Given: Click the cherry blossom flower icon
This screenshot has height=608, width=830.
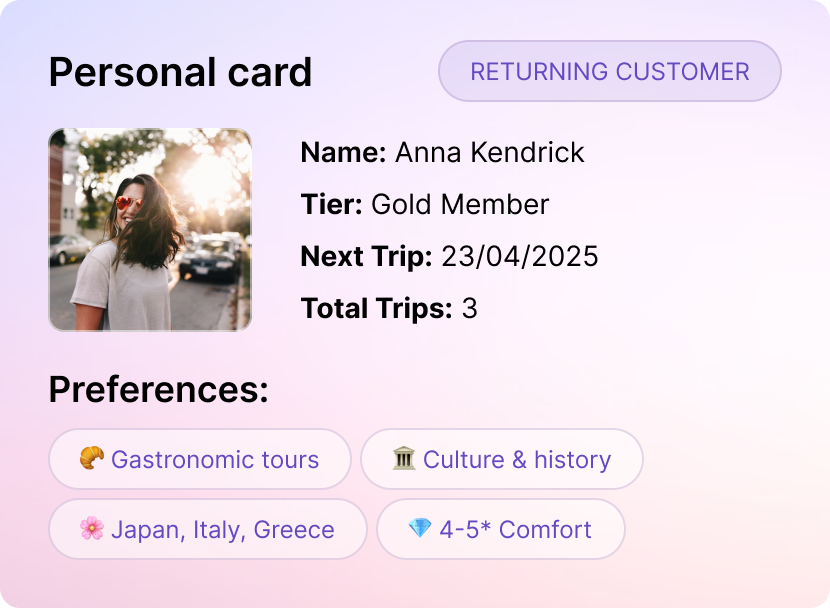Looking at the screenshot, I should tap(92, 529).
